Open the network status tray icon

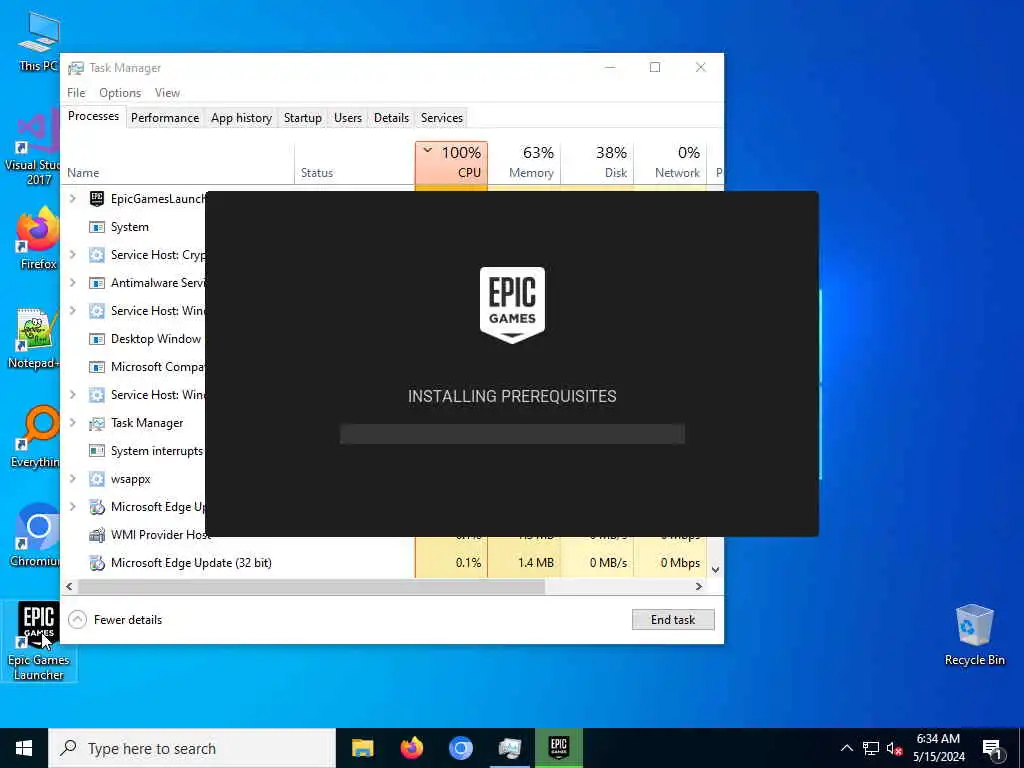point(871,748)
